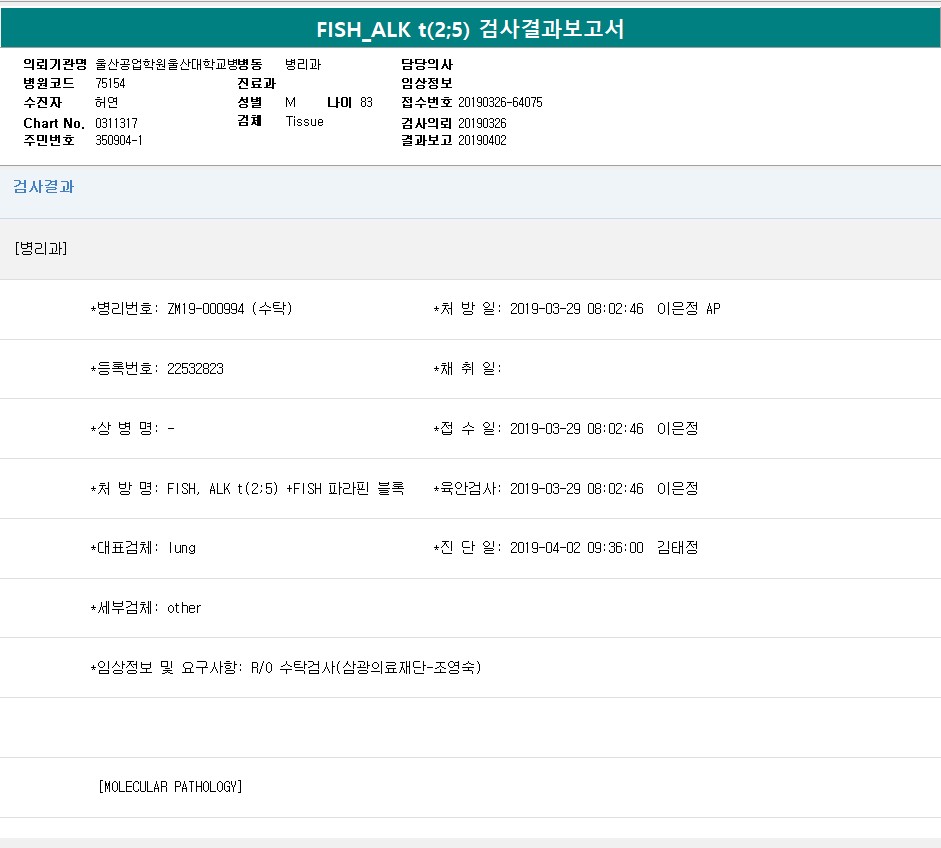Click the 임상정보 및 요구사항 line
The height and width of the screenshot is (848, 941).
[x=285, y=668]
